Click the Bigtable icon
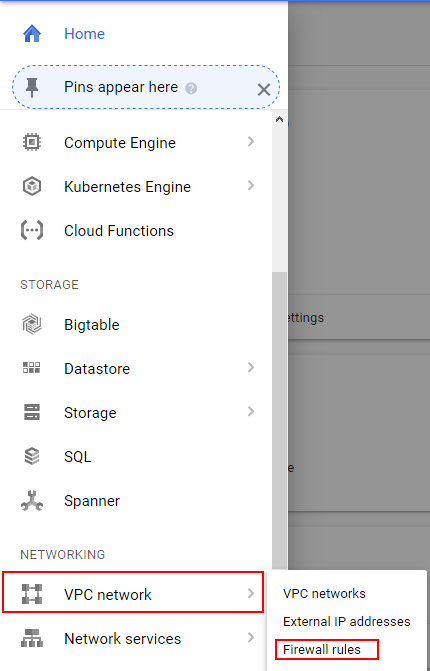This screenshot has width=430, height=671. pyautogui.click(x=32, y=324)
